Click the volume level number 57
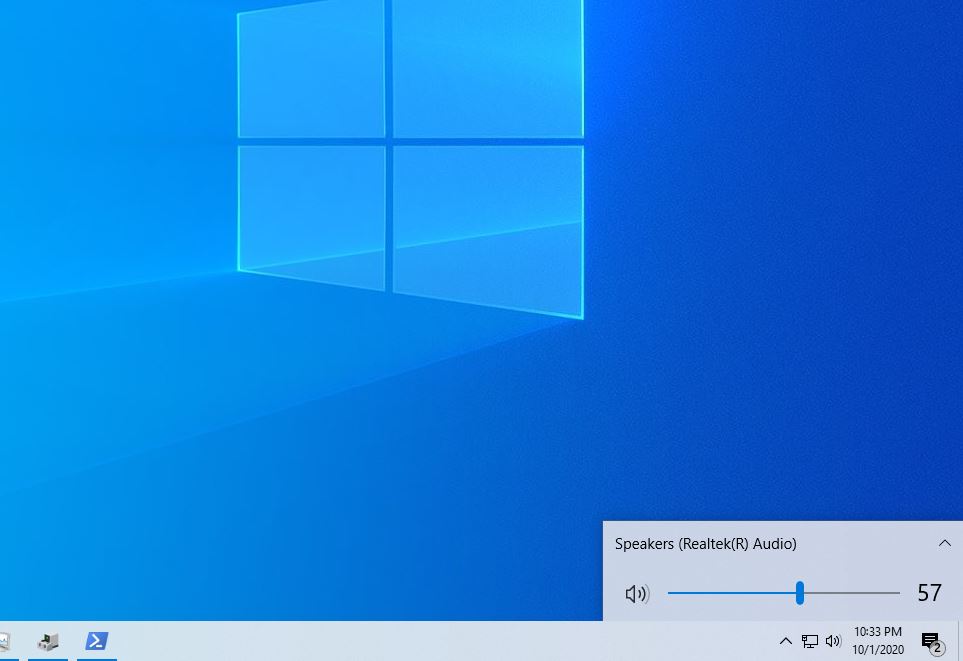963x661 pixels. tap(929, 593)
